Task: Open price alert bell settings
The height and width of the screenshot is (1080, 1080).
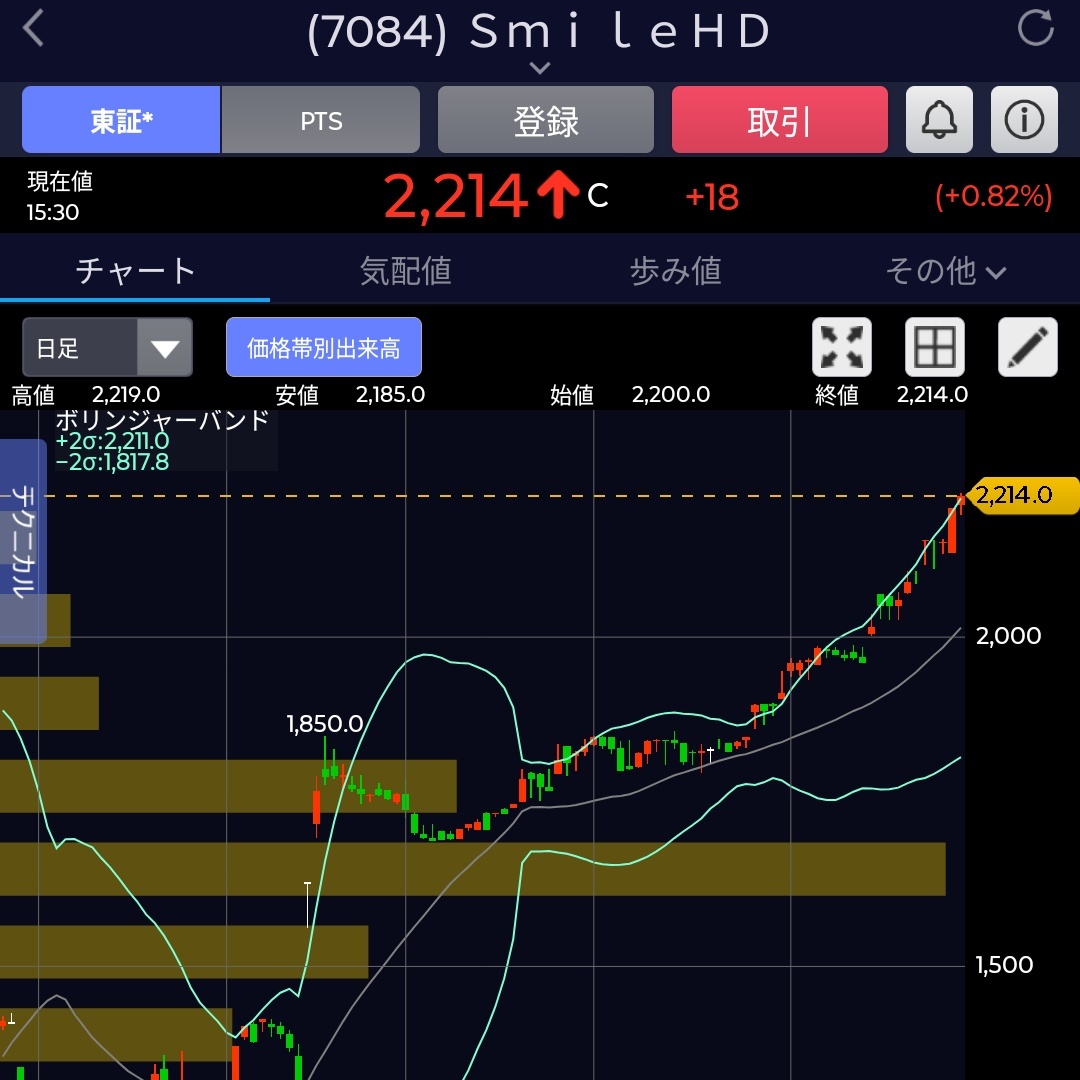Action: (x=939, y=120)
